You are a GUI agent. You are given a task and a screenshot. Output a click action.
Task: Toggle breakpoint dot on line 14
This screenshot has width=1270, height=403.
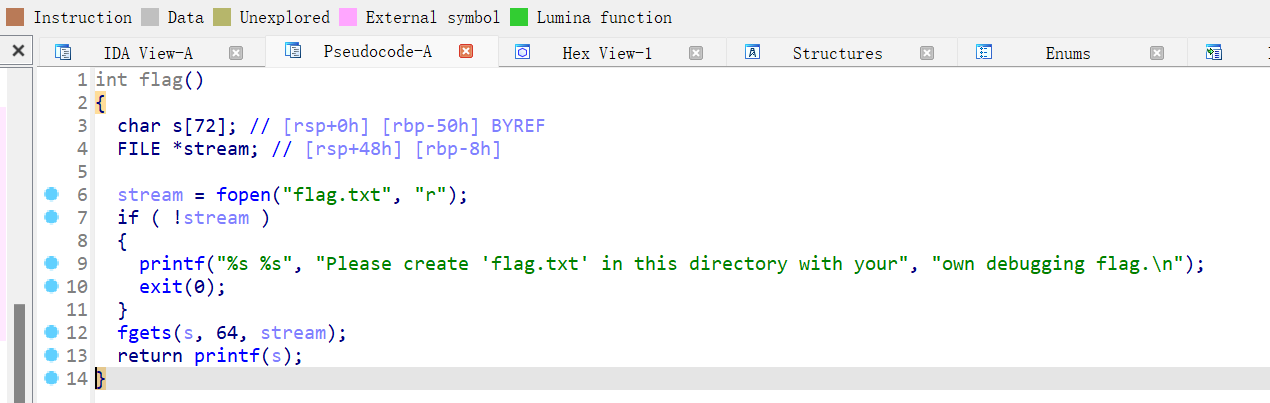click(x=53, y=378)
